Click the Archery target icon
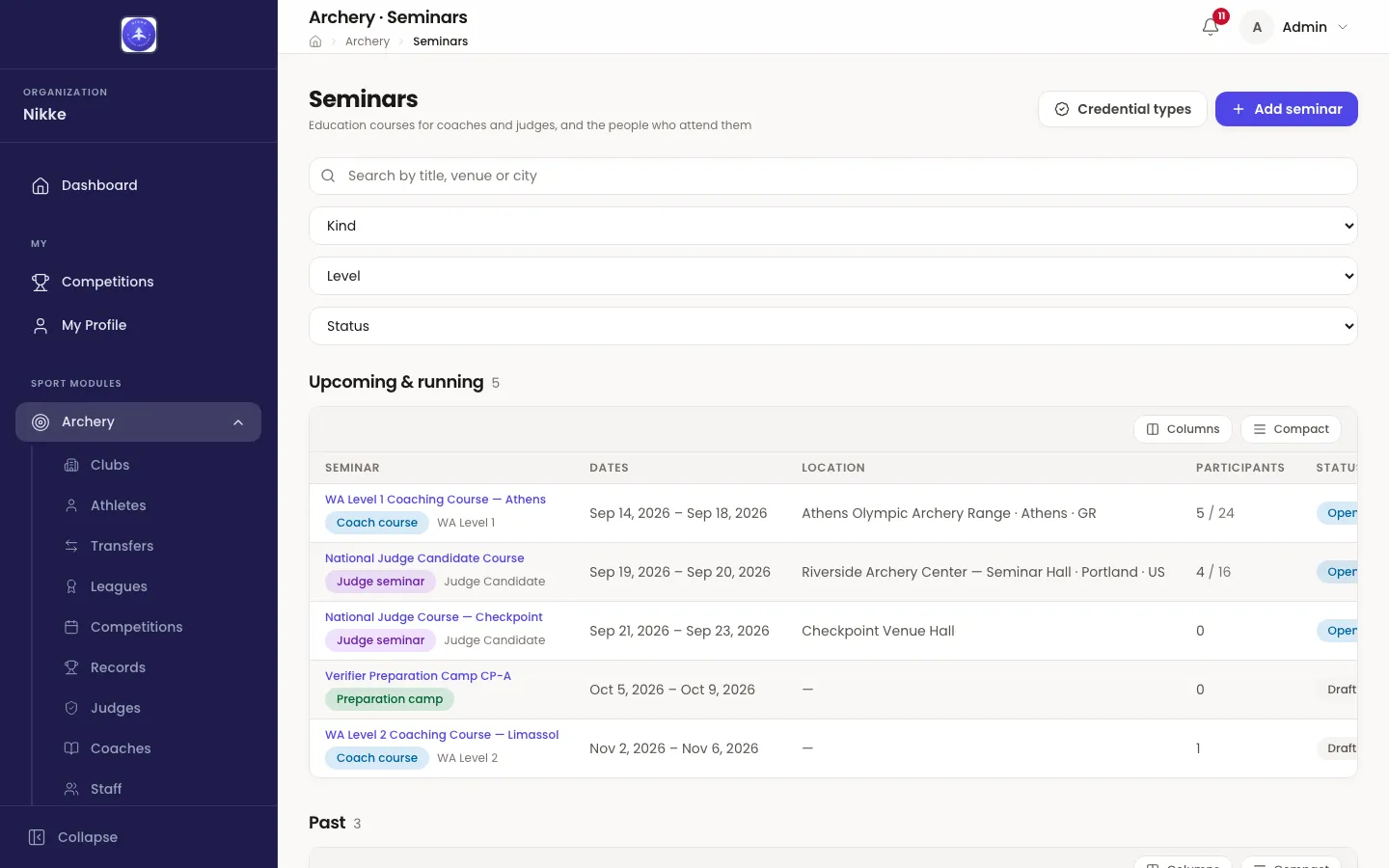This screenshot has width=1389, height=868. pyautogui.click(x=41, y=421)
